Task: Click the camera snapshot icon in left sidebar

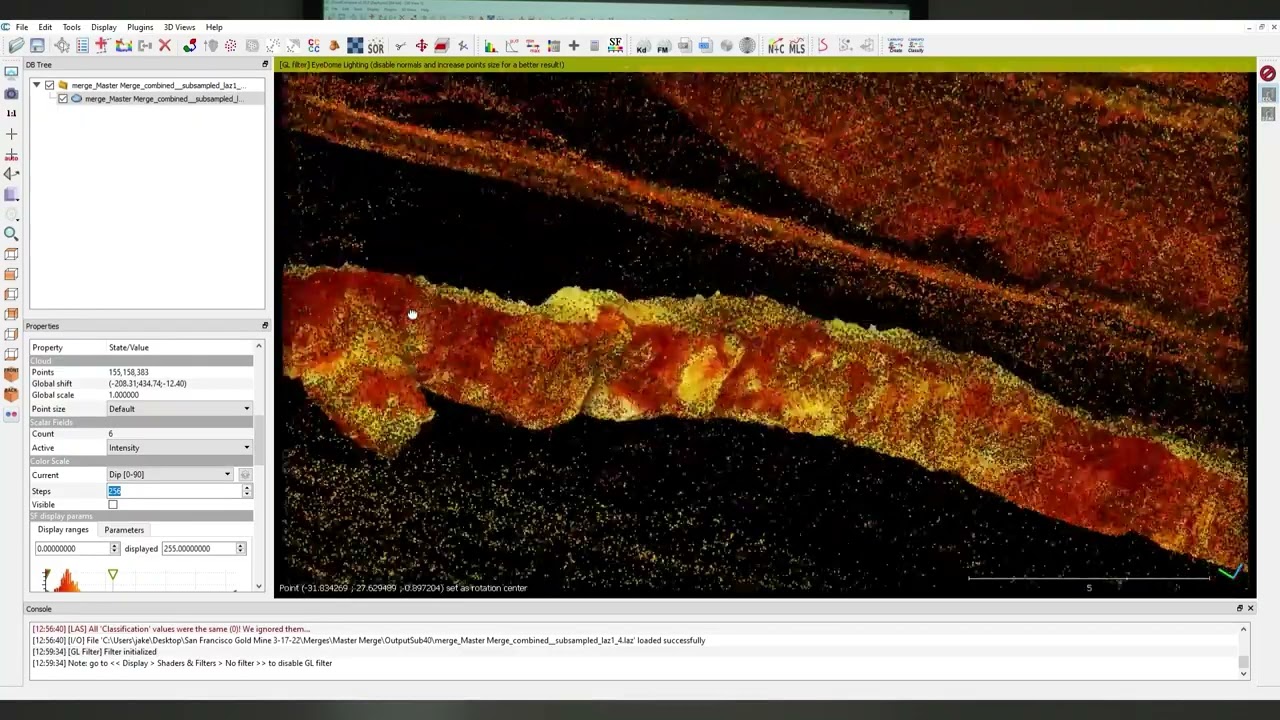Action: 11,93
